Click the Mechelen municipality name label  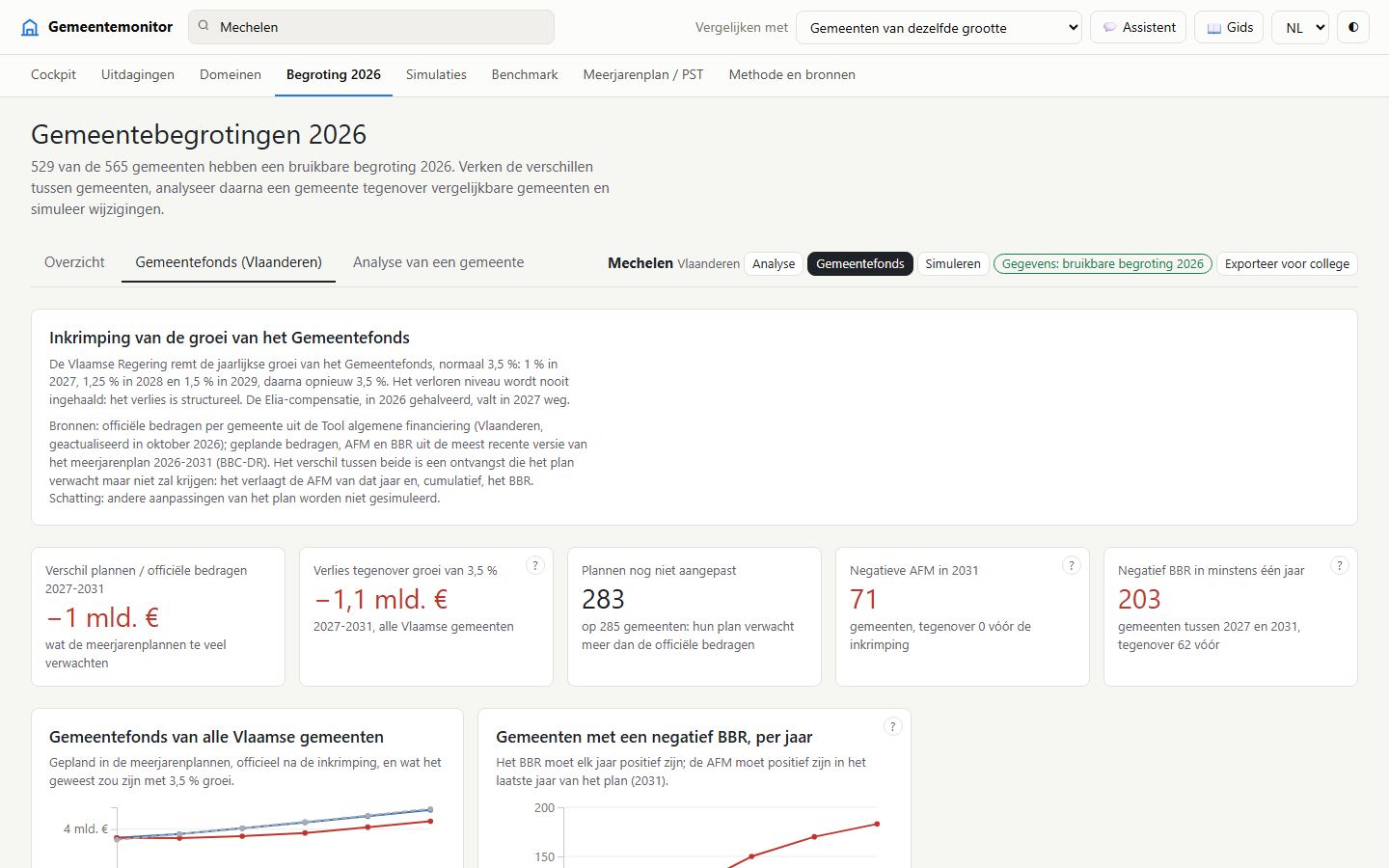640,263
